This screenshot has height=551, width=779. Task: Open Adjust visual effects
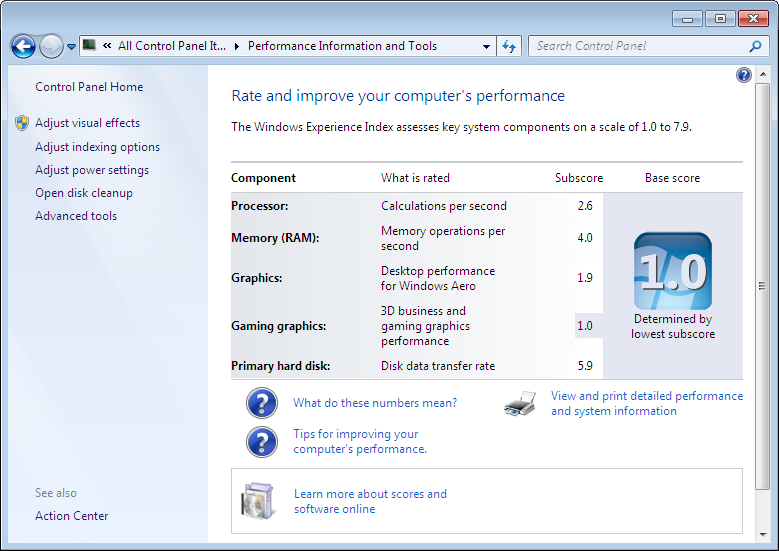click(x=87, y=123)
